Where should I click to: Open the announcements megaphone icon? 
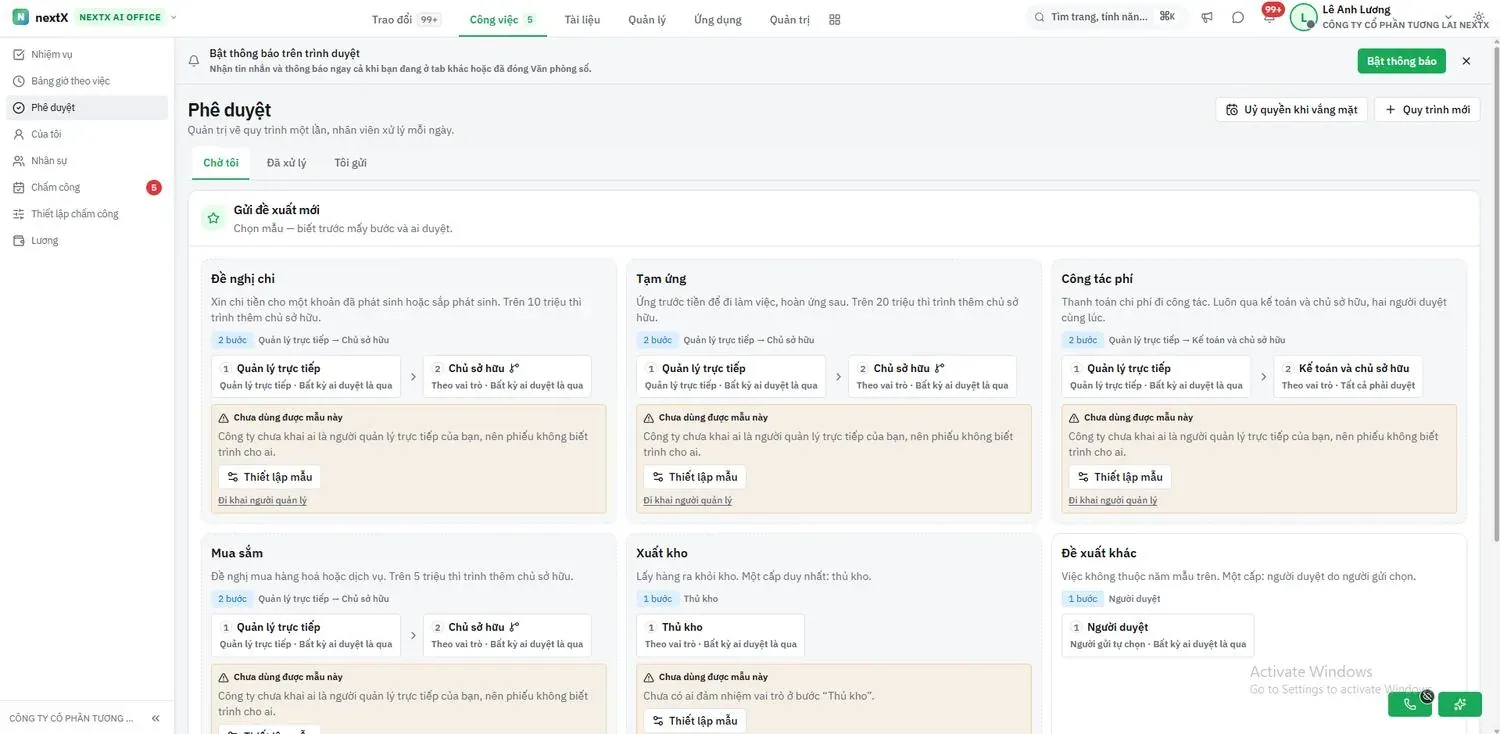click(1207, 17)
